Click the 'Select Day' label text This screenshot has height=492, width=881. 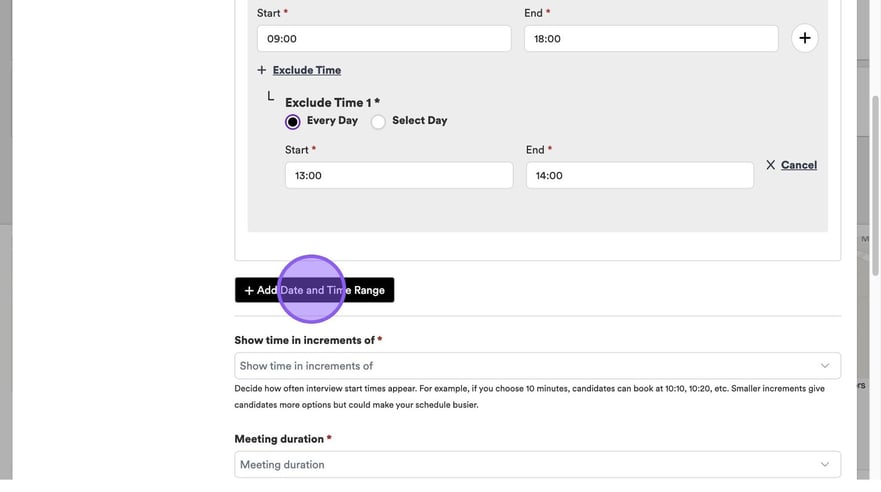419,121
